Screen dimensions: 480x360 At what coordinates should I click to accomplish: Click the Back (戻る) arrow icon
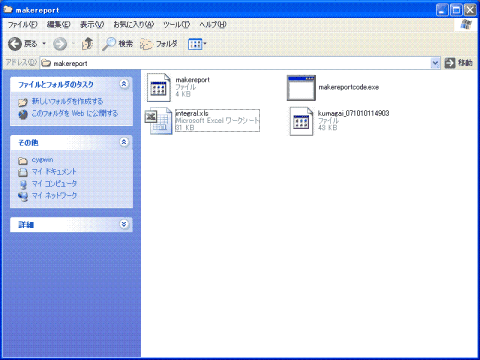tap(15, 44)
